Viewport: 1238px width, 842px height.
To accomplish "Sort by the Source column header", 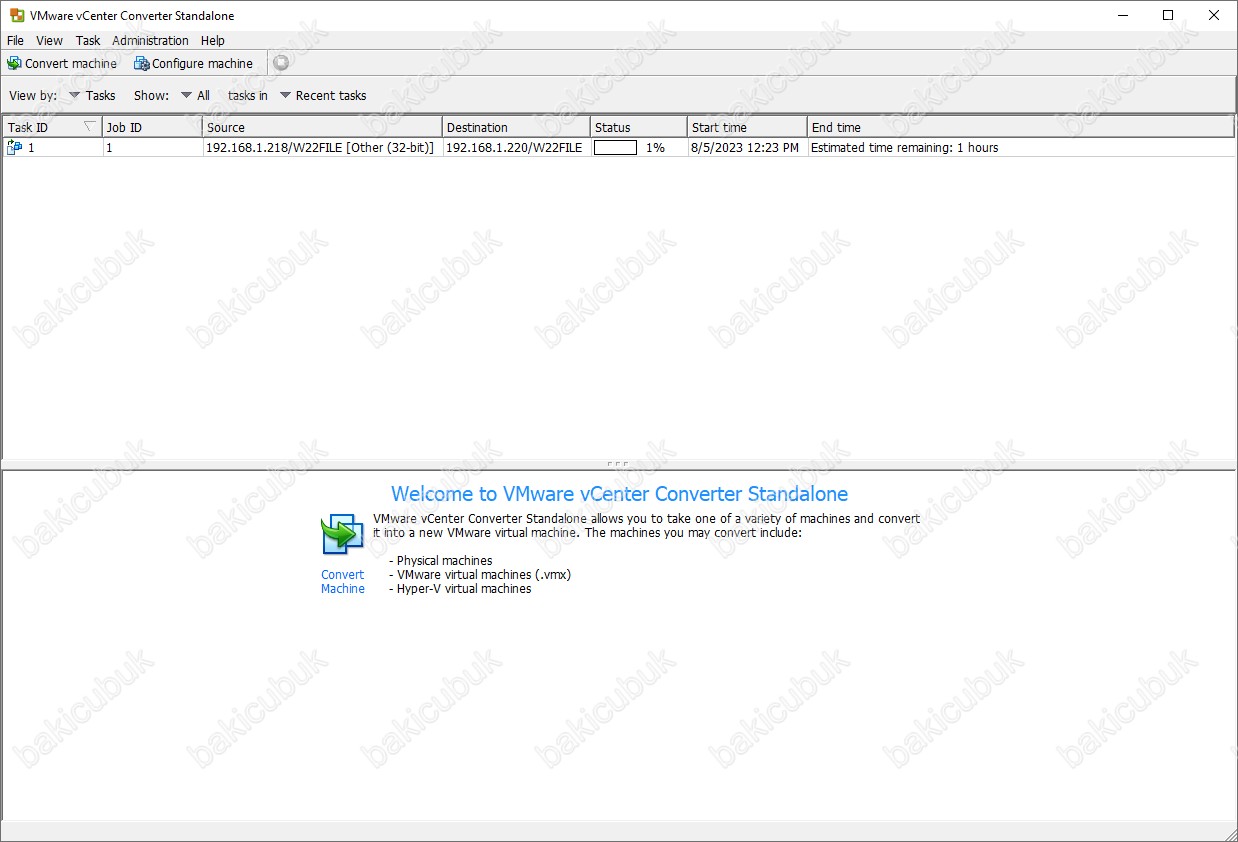I will [322, 127].
